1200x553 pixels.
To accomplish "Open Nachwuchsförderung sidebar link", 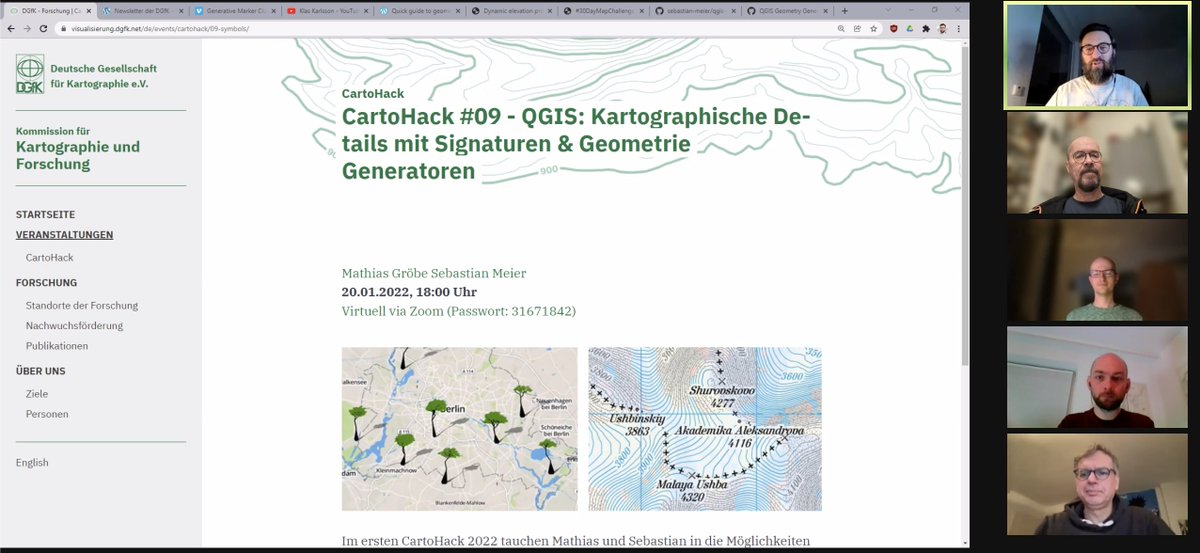I will coord(74,326).
